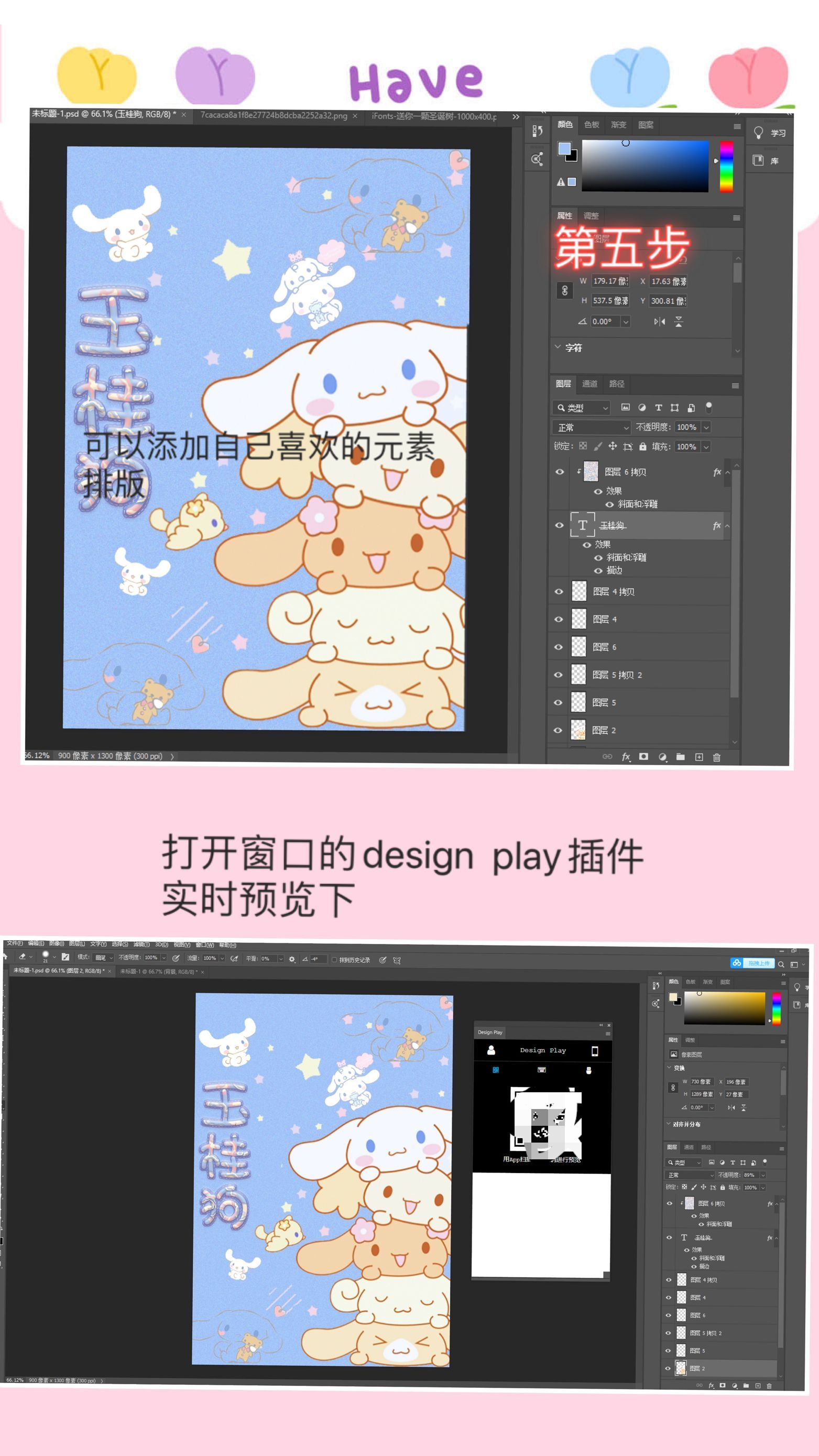Click foreground color swatch in upper color panel
This screenshot has height=1456, width=819.
click(564, 149)
